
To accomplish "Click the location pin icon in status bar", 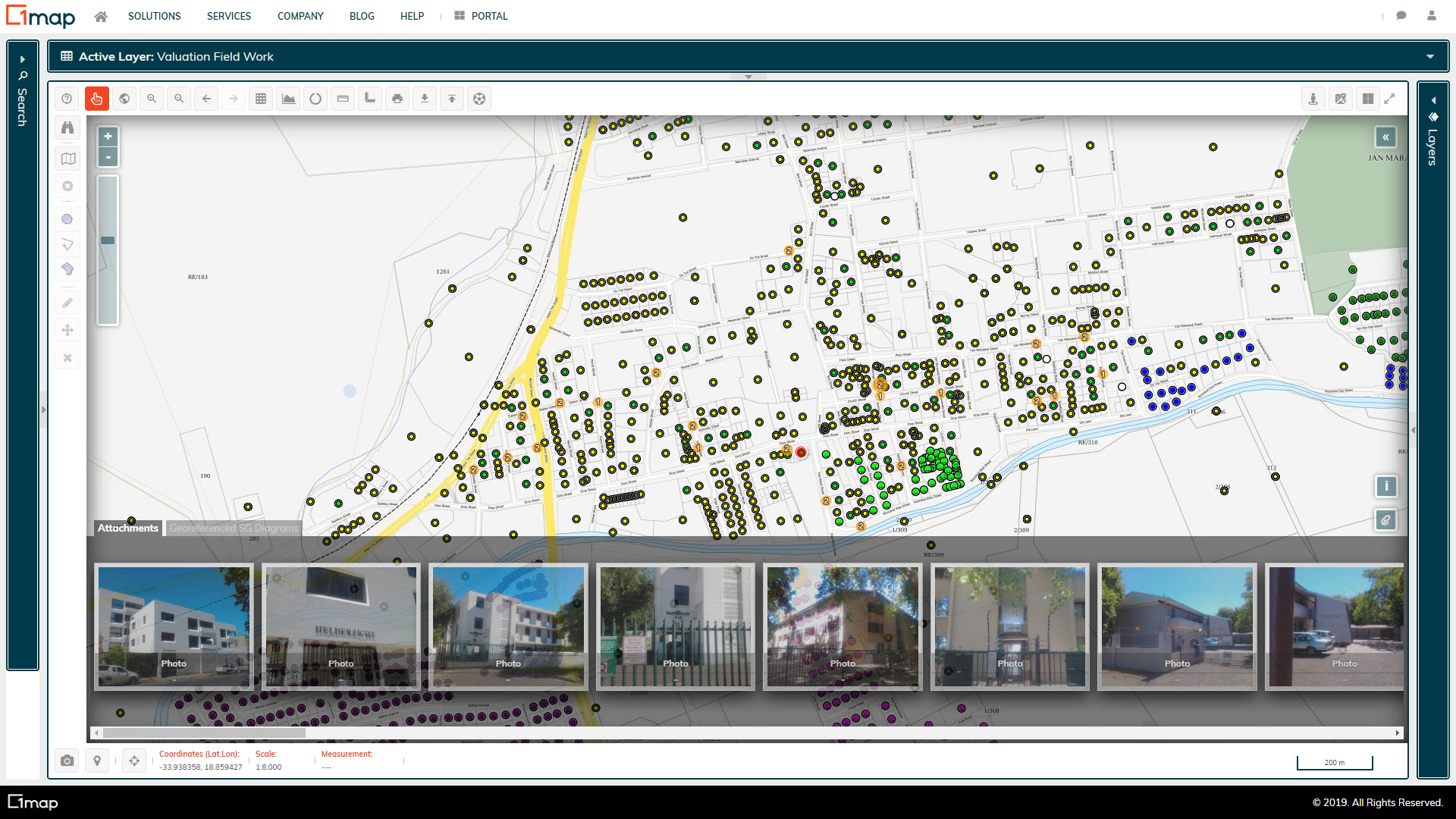I will (x=97, y=761).
